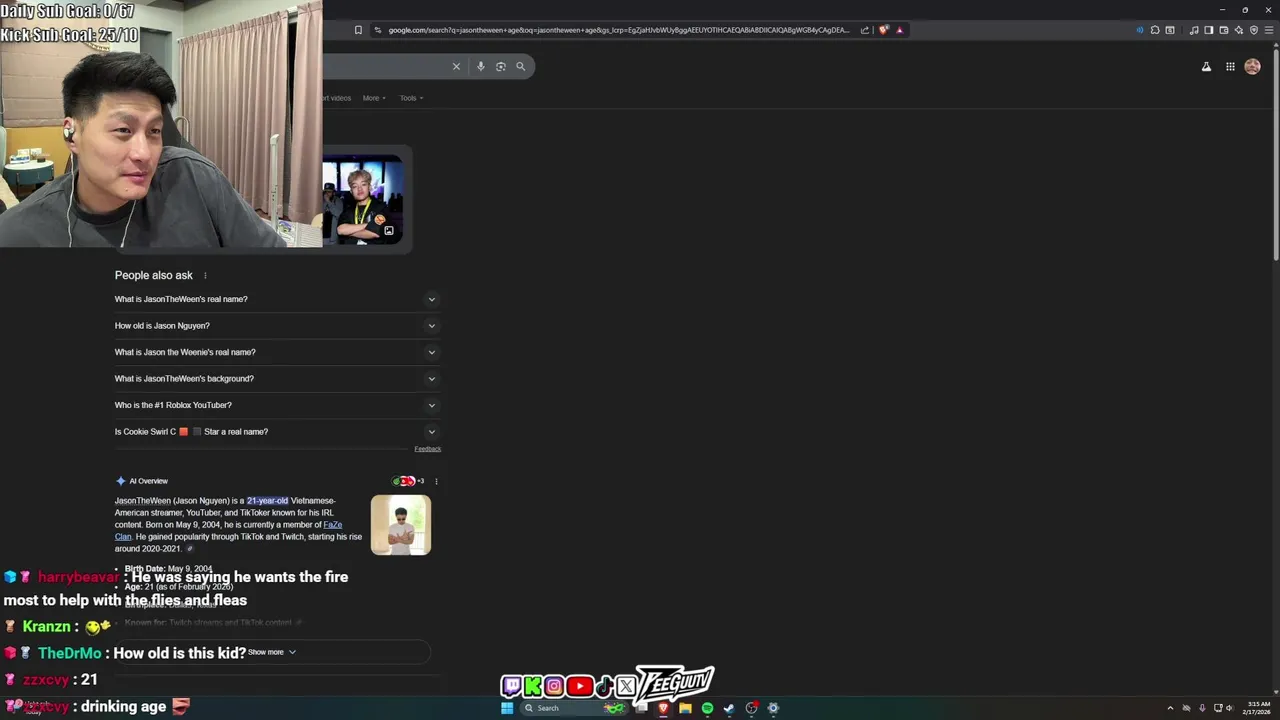The height and width of the screenshot is (720, 1280).
Task: Open the Windows Start menu
Action: point(507,708)
